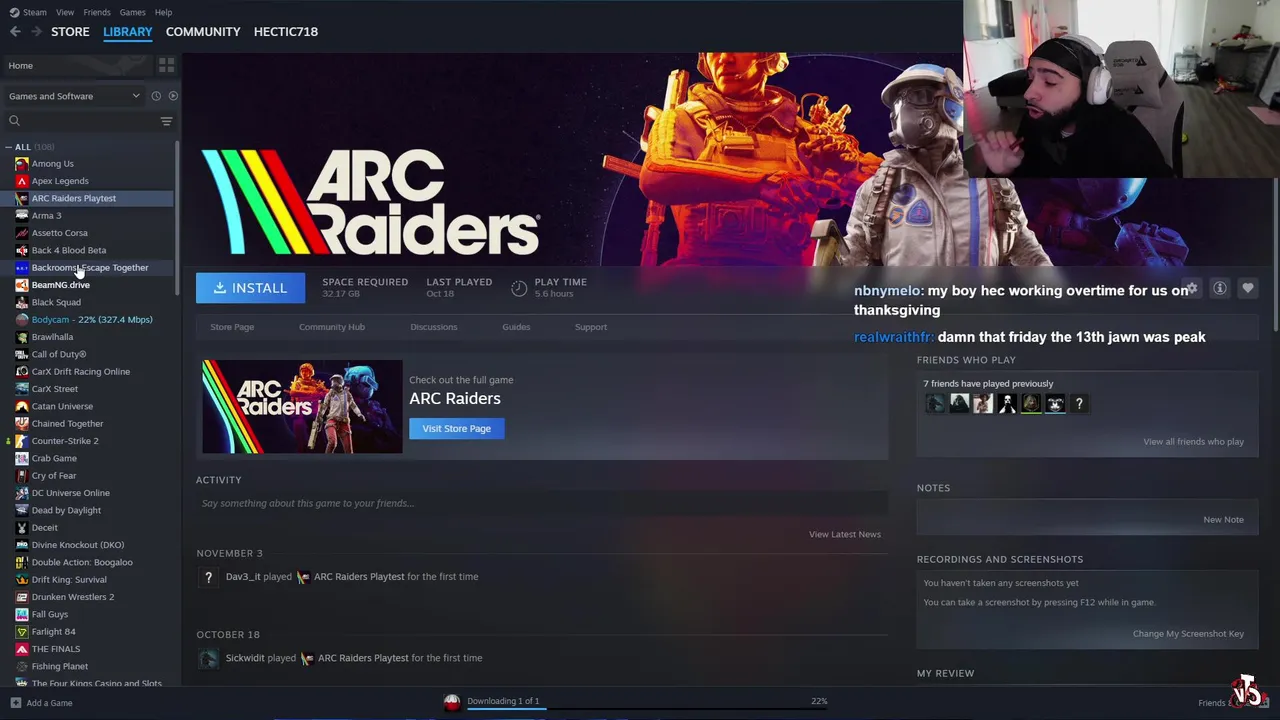1280x720 pixels.
Task: Select Backrooms: Escape Together in list
Action: 89,268
